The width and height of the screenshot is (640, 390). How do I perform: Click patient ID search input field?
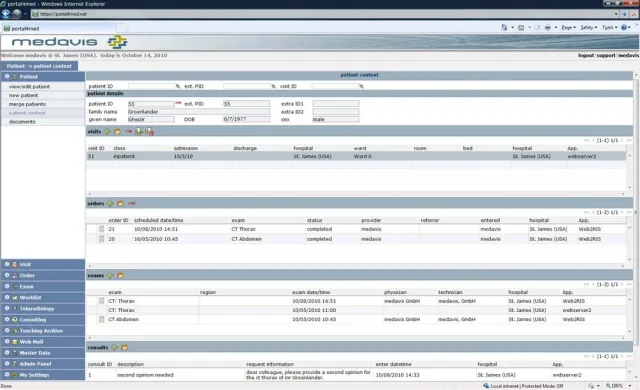(x=151, y=86)
